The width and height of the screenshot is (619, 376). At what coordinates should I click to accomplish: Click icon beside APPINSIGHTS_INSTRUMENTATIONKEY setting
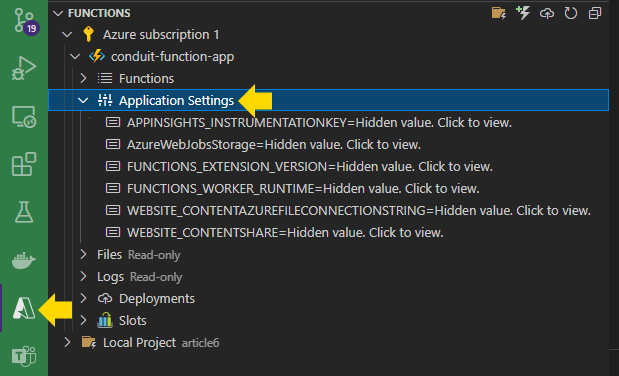point(113,122)
